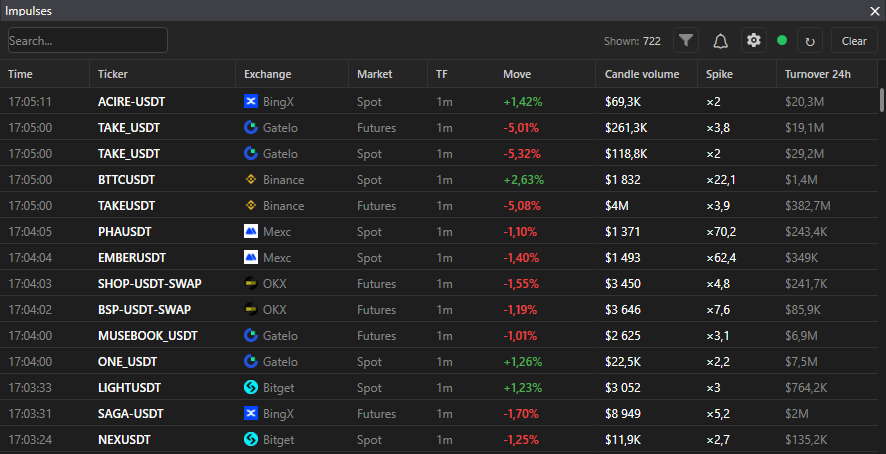886x454 pixels.
Task: Click the bell notifications icon
Action: (720, 41)
